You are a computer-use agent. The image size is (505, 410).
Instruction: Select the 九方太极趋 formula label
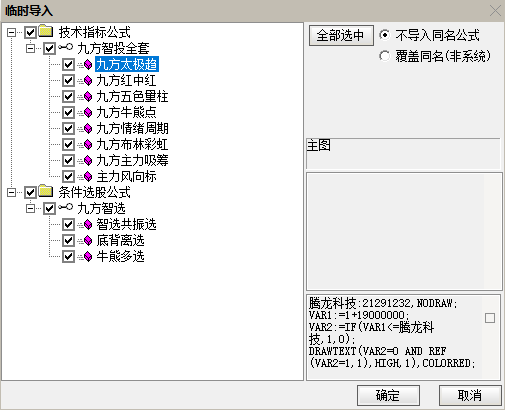[127, 64]
